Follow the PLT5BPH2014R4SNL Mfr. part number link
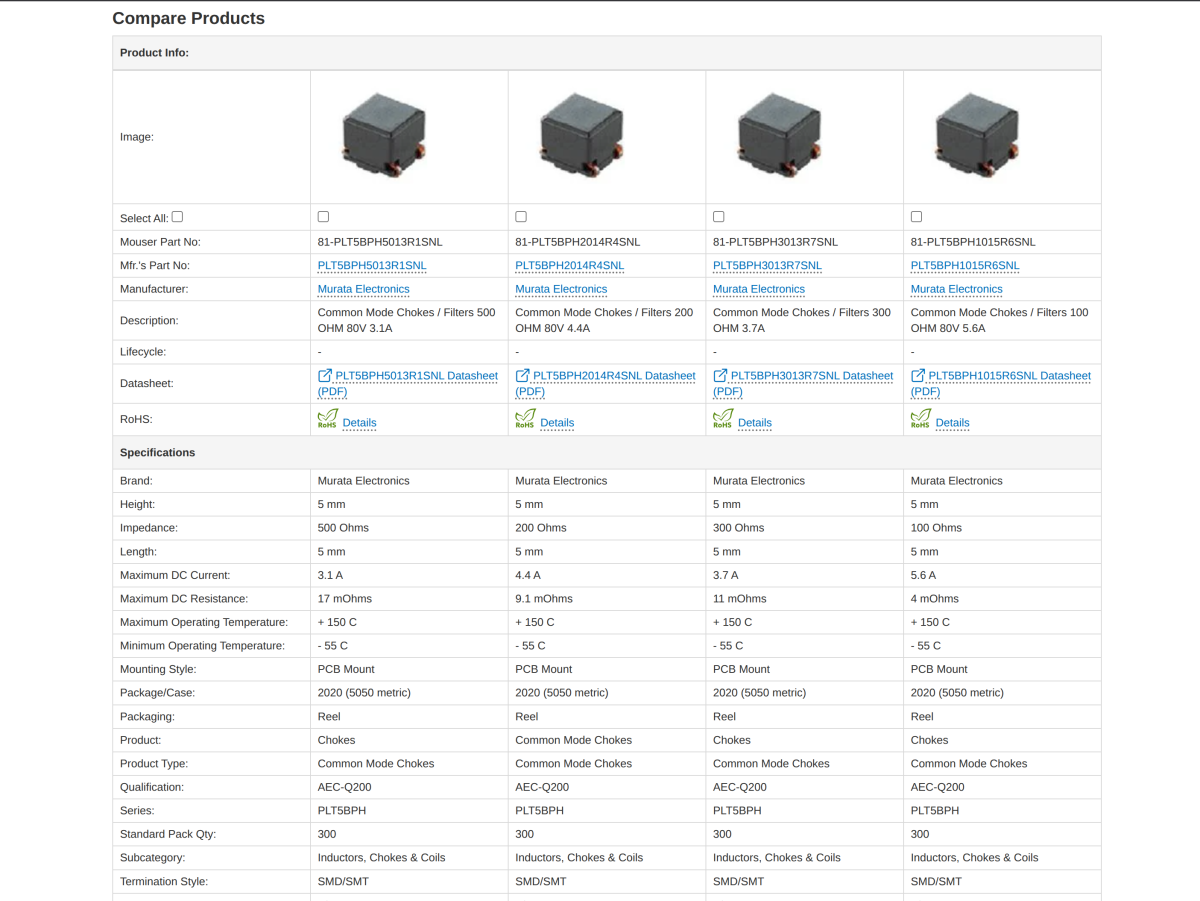Viewport: 1200px width, 901px height. click(x=570, y=265)
